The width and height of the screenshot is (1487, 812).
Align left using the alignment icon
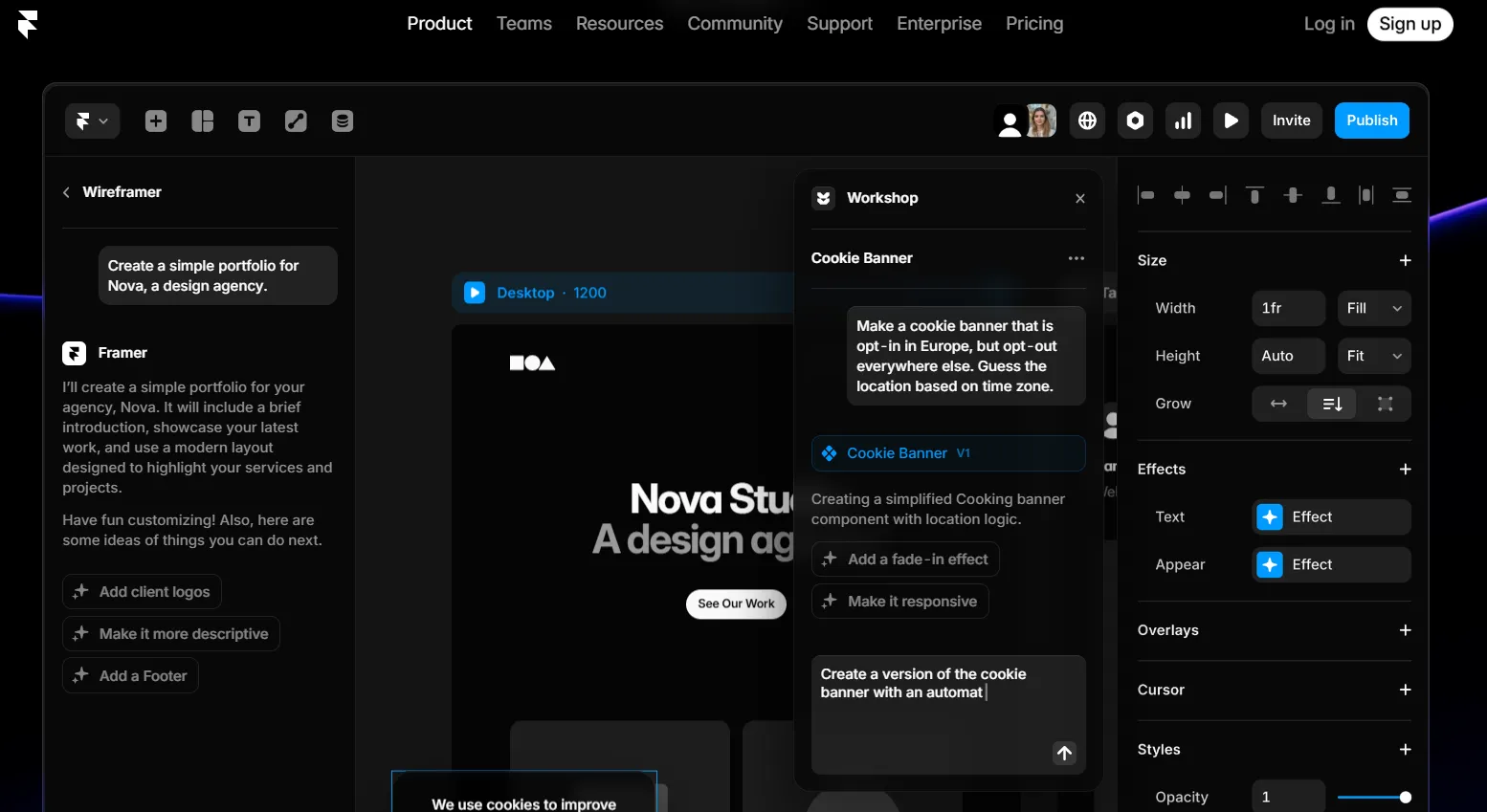[x=1145, y=195]
